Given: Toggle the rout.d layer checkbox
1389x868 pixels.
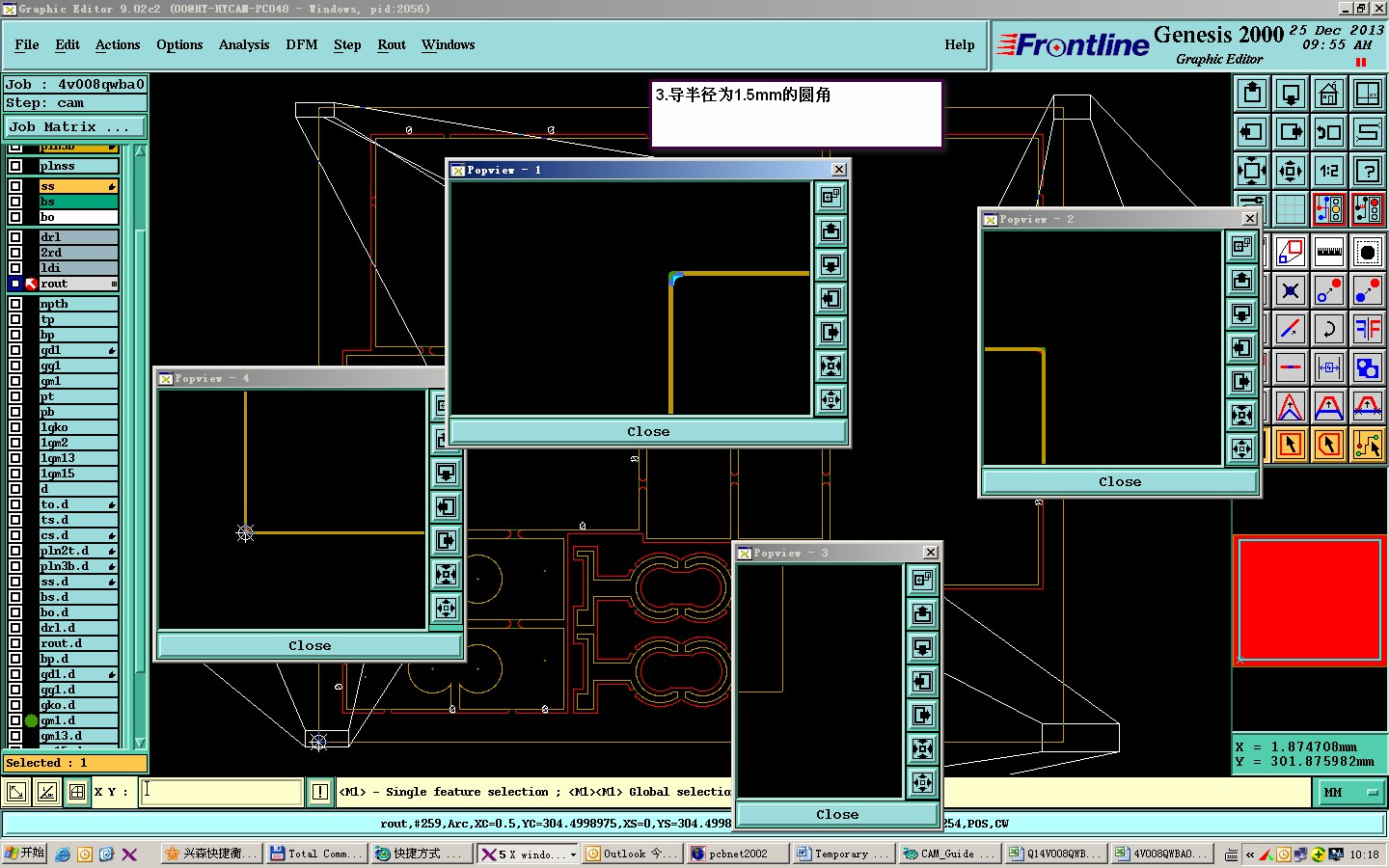Looking at the screenshot, I should coord(15,643).
